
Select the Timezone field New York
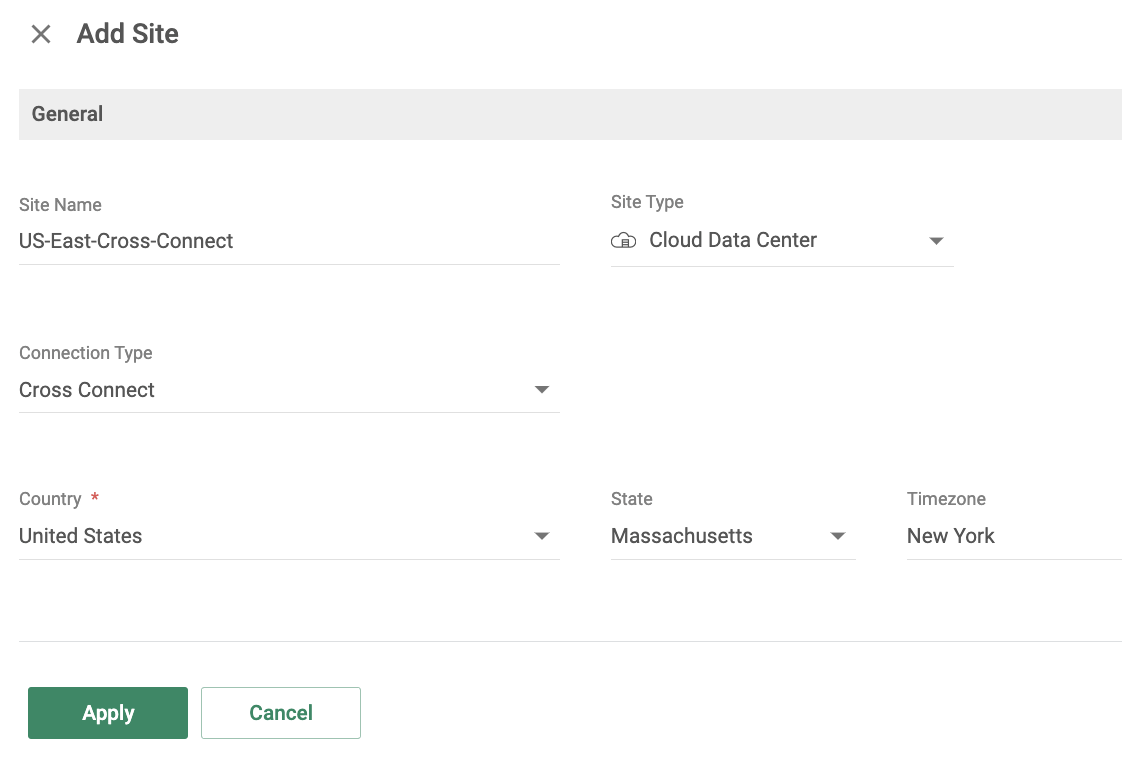[x=1014, y=536]
